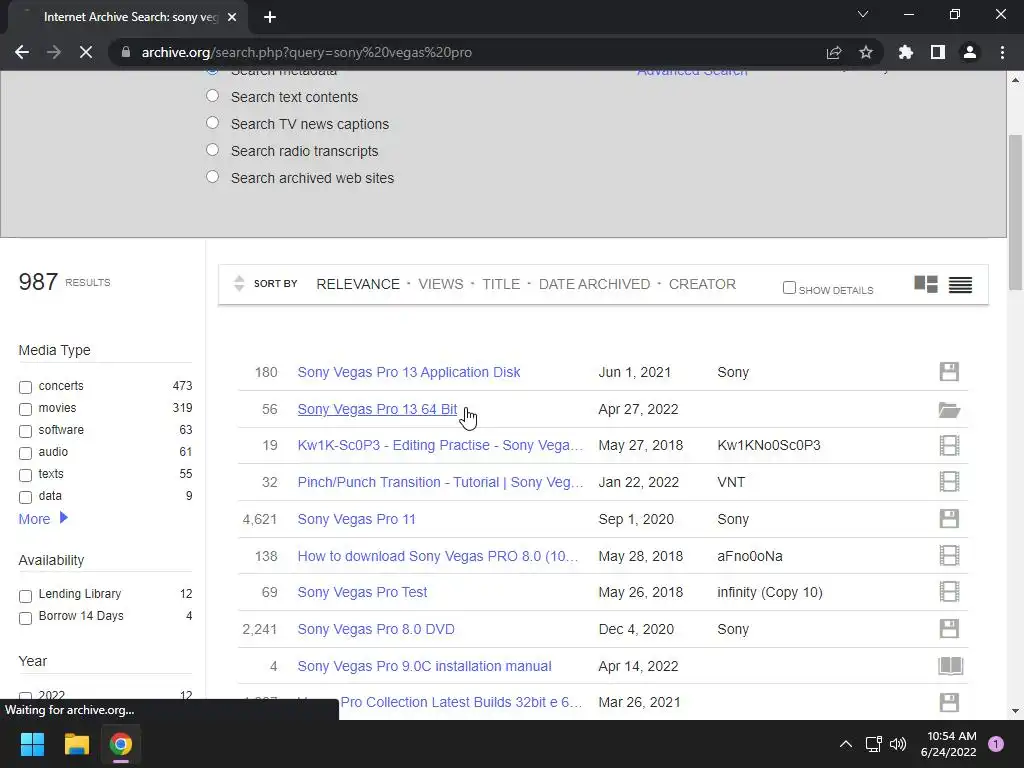Open the Chrome profile avatar
Image resolution: width=1024 pixels, height=768 pixels.
pyautogui.click(x=970, y=52)
